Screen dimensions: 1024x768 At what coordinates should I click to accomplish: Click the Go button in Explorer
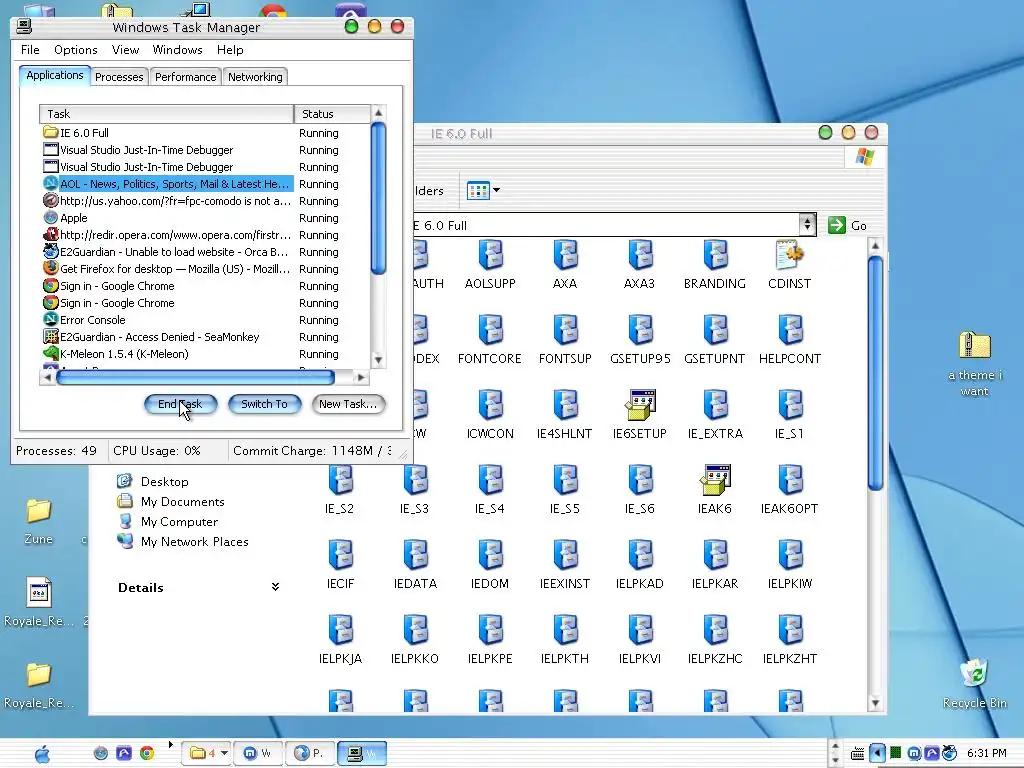(x=847, y=225)
